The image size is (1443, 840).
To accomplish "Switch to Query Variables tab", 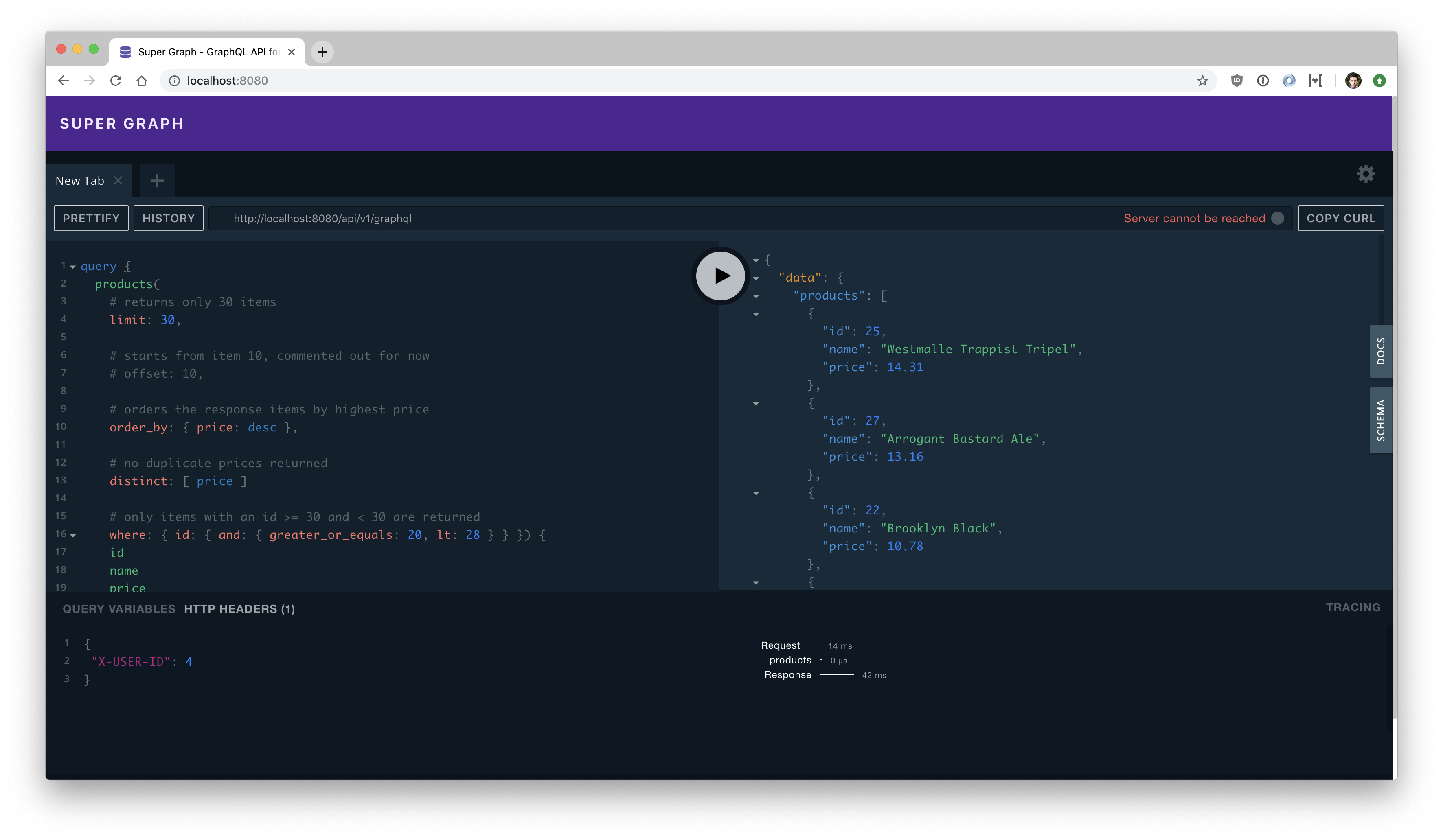I will pyautogui.click(x=118, y=609).
